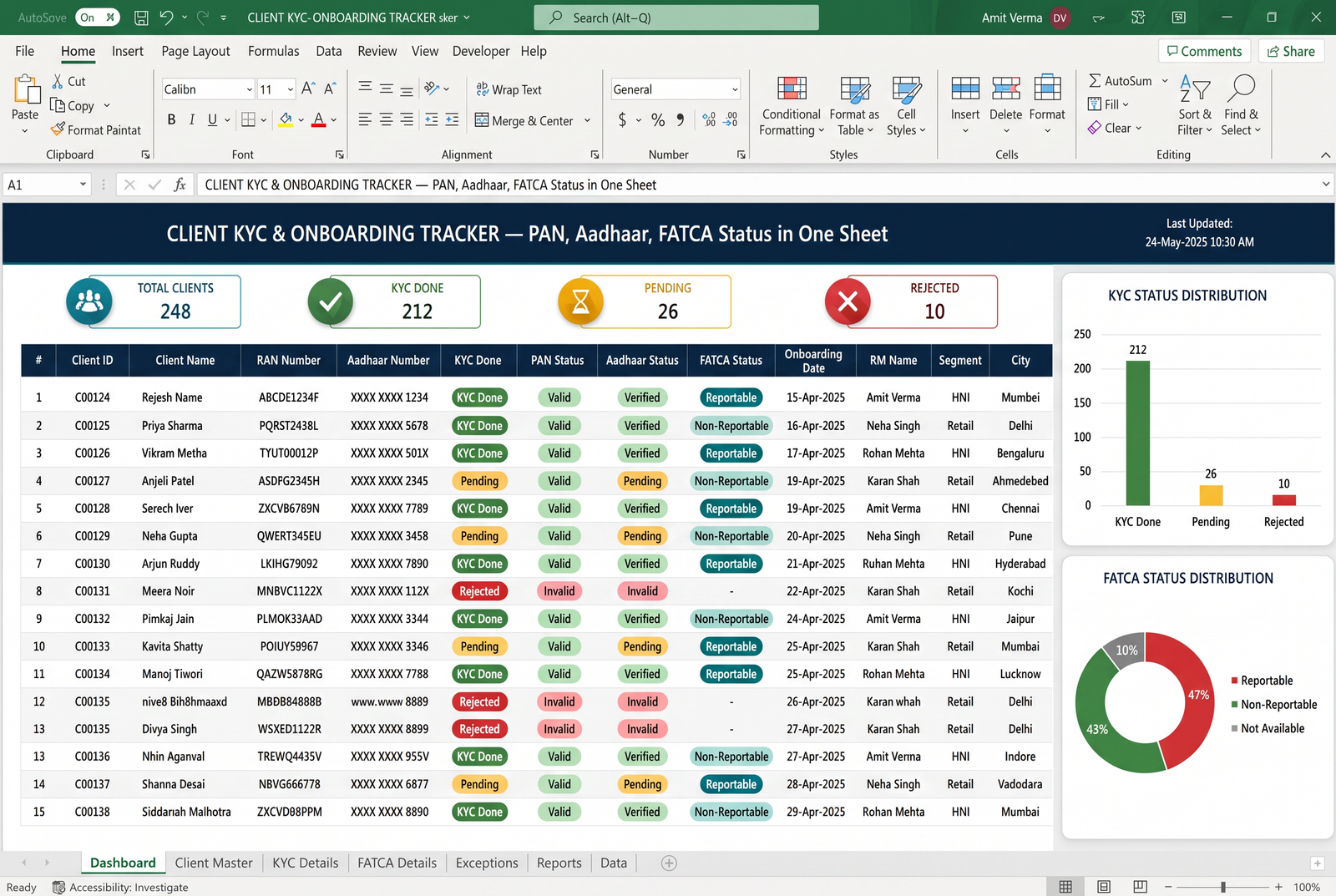Open the Page Layout ribbon tab
Viewport: 1336px width, 896px height.
pyautogui.click(x=195, y=51)
